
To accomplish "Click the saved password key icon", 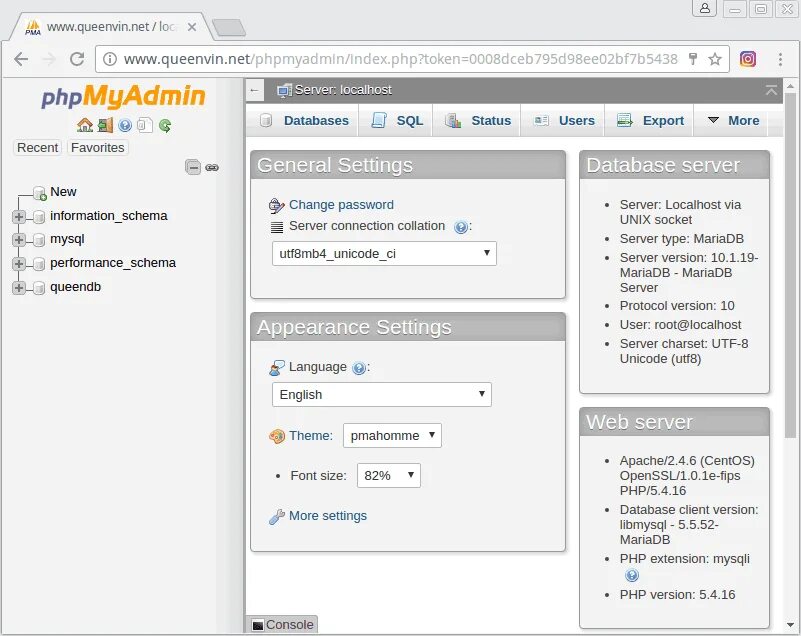I will click(x=693, y=59).
